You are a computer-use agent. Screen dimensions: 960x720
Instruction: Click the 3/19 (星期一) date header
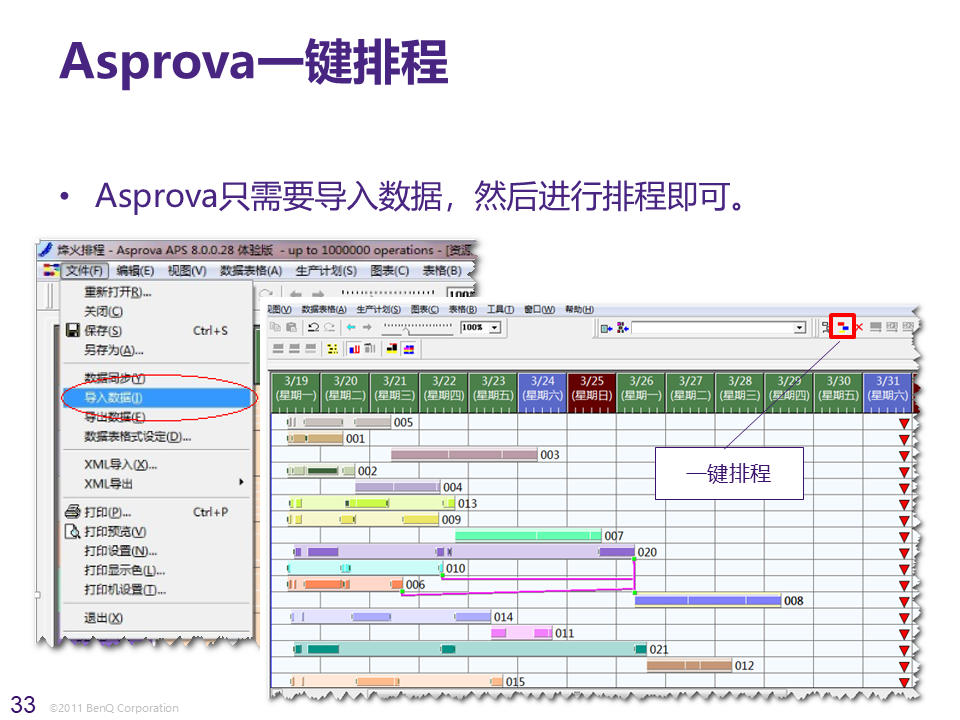tap(296, 390)
